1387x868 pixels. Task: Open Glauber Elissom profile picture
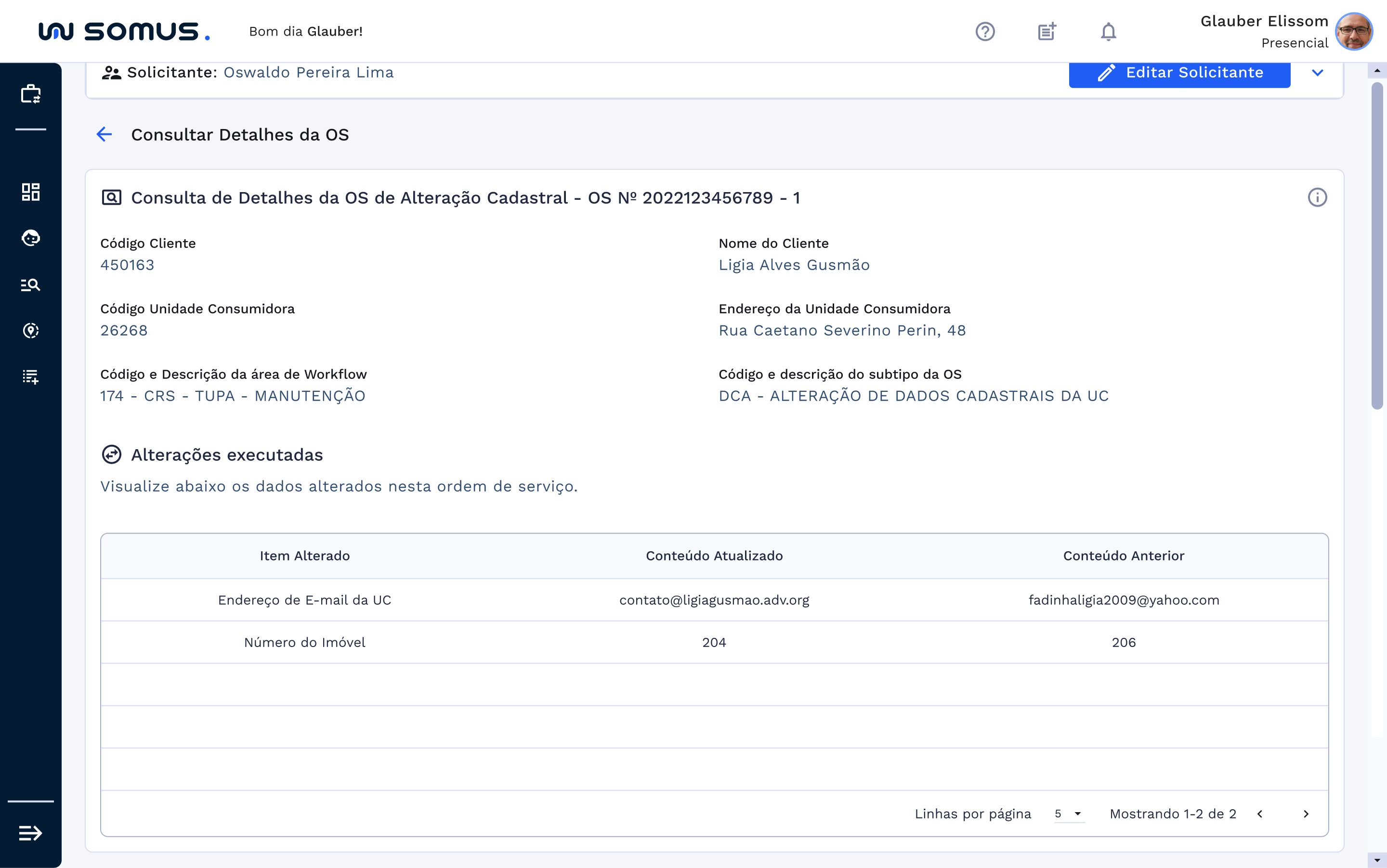[x=1354, y=31]
